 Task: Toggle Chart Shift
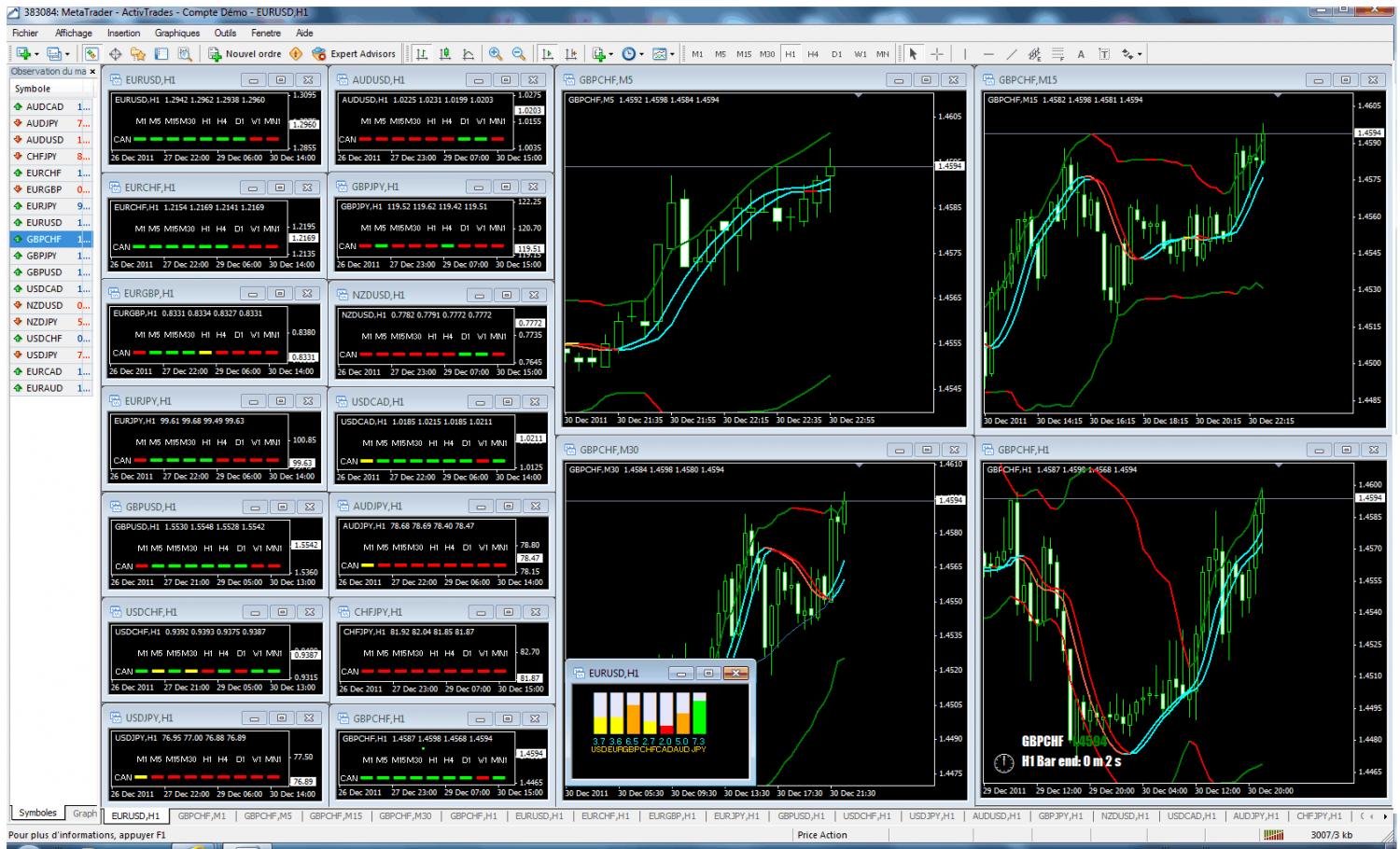pos(570,53)
